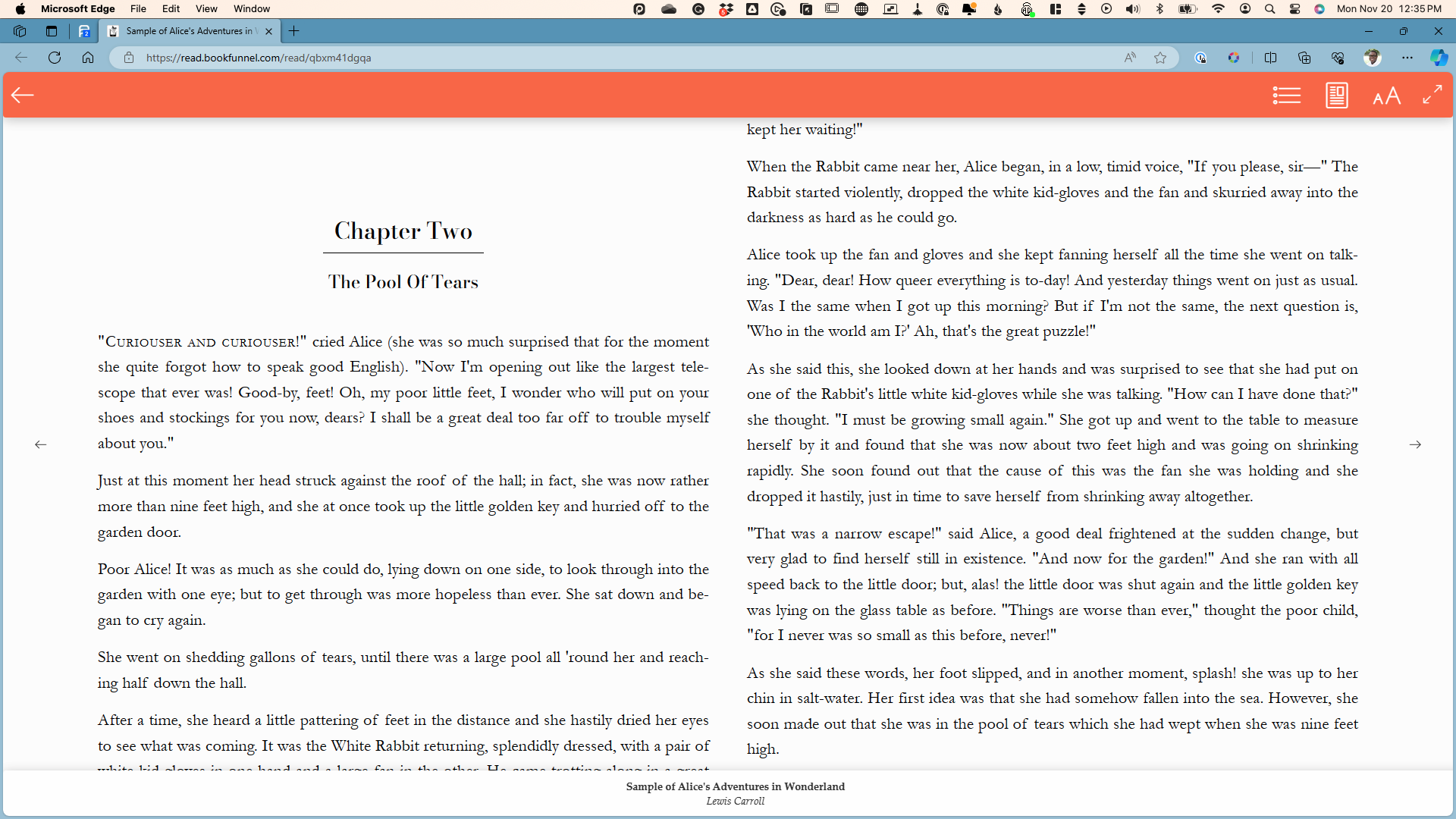Open the Copilot sidebar icon

[x=1439, y=58]
